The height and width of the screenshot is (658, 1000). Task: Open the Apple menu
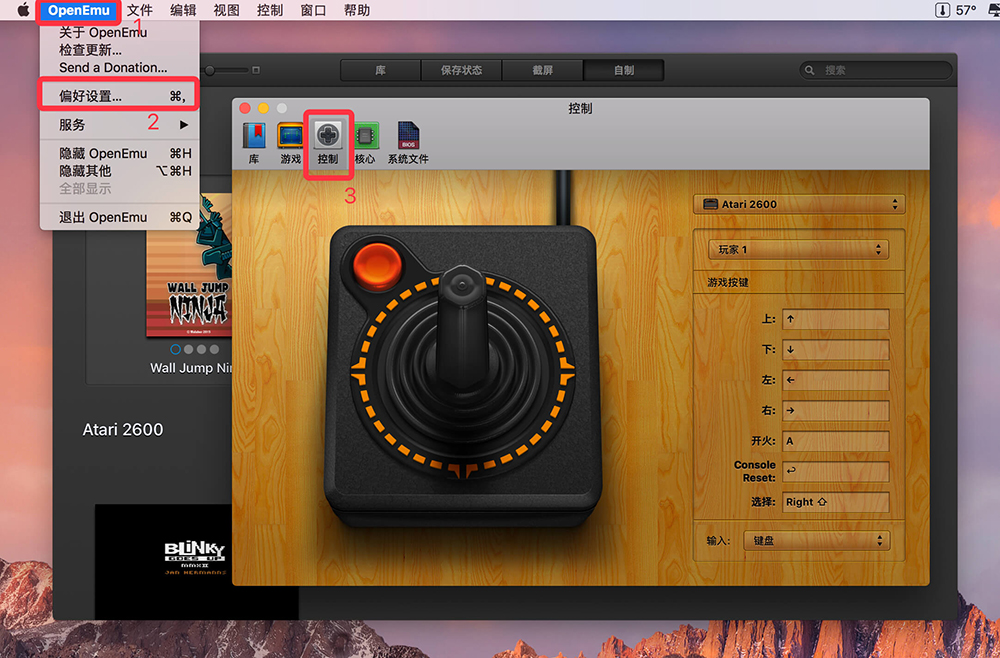coord(23,10)
